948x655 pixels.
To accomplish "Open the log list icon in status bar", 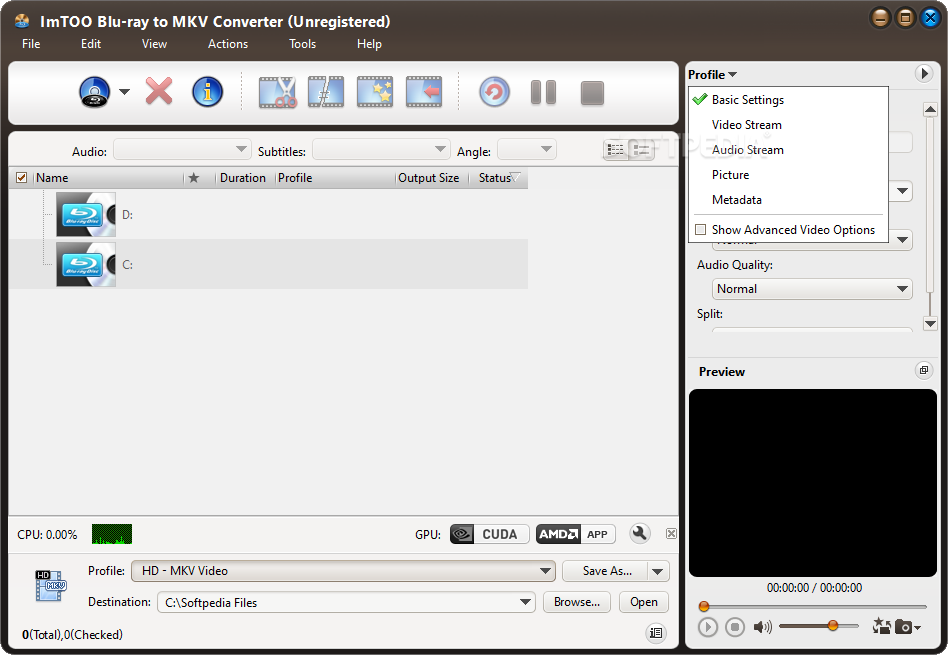I will click(656, 633).
